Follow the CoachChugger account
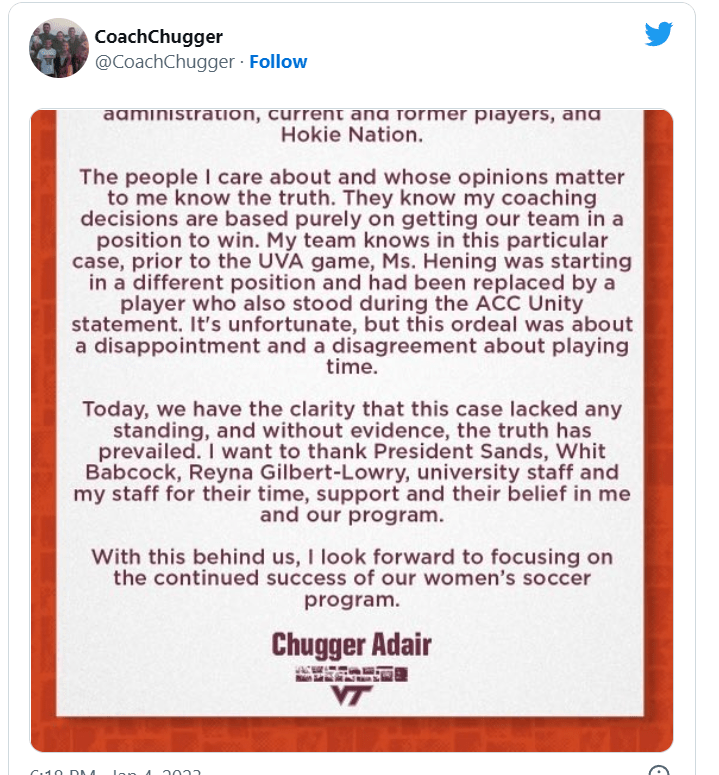The image size is (719, 775). [278, 62]
